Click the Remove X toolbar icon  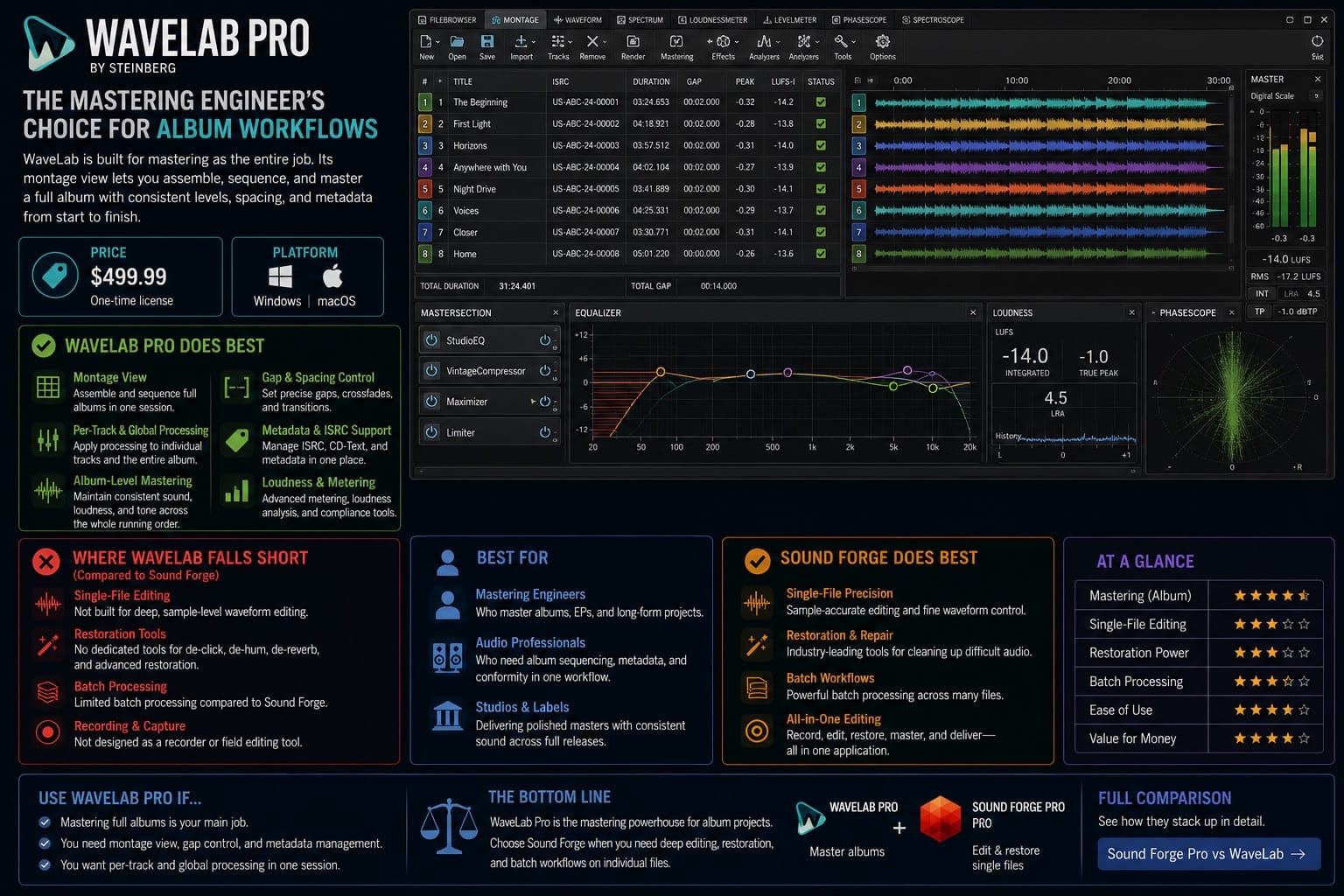tap(591, 41)
